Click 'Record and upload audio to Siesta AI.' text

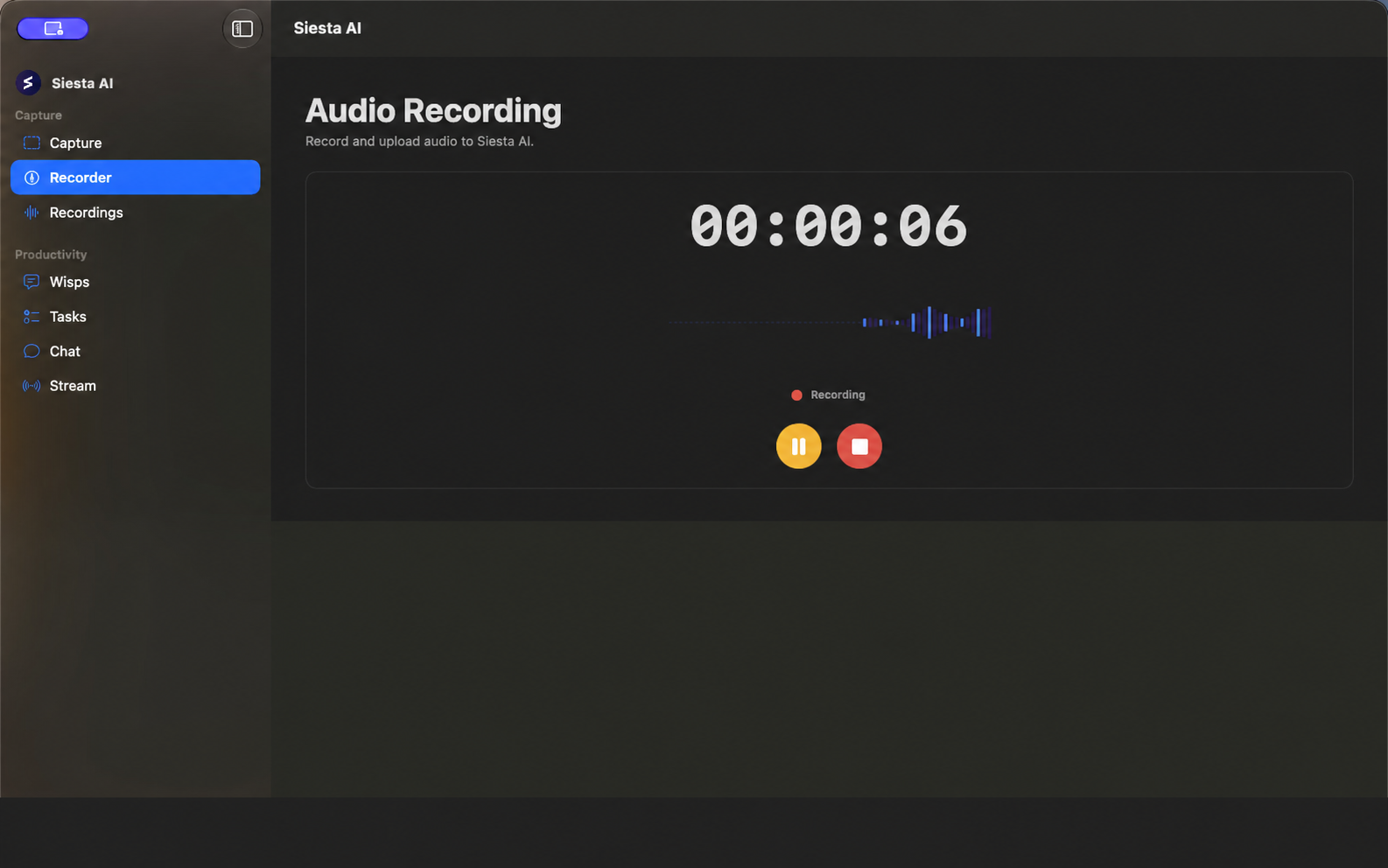tap(419, 141)
